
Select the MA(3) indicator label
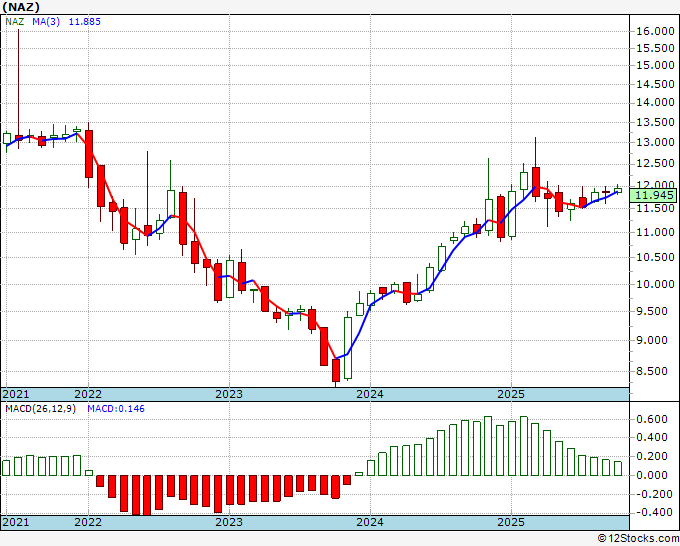click(x=46, y=21)
